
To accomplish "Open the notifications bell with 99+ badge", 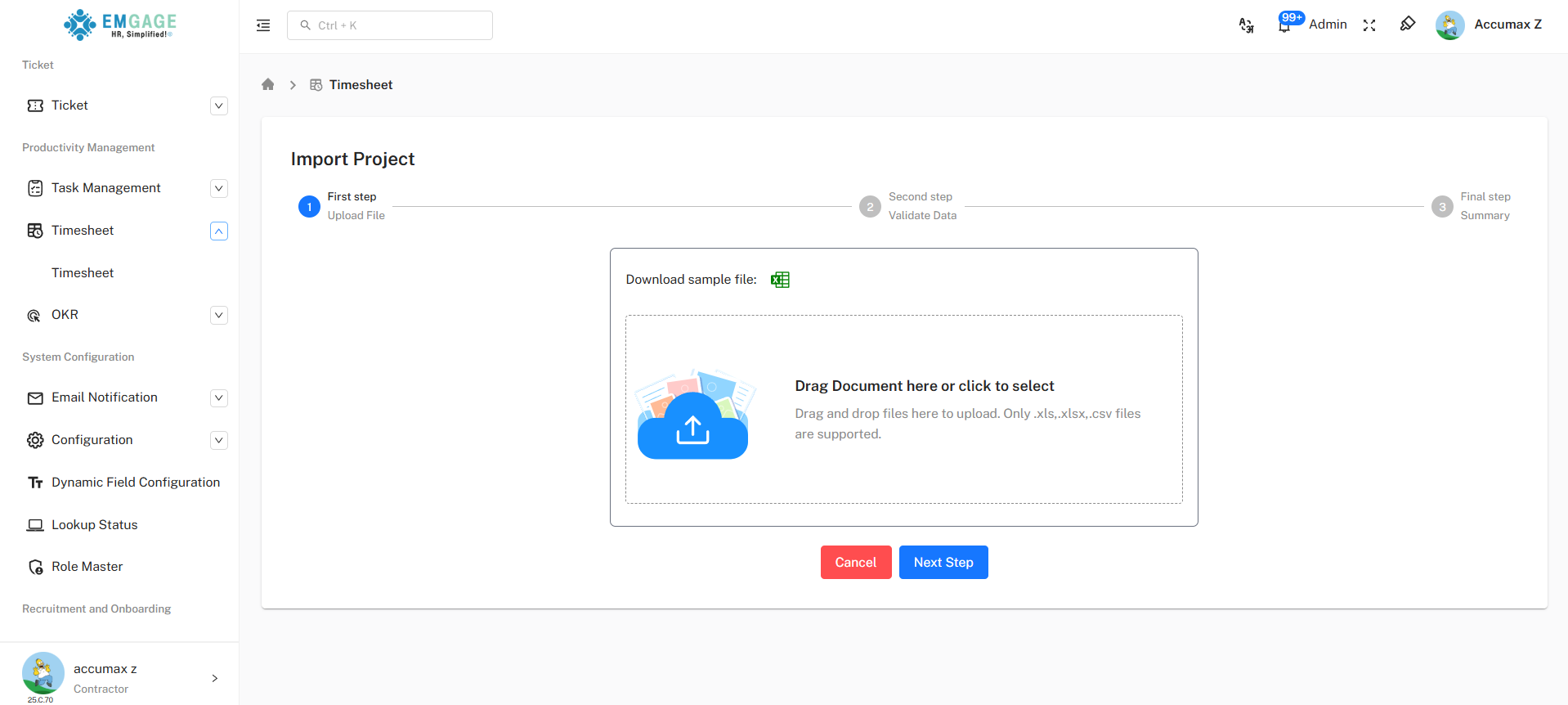I will pyautogui.click(x=1284, y=25).
